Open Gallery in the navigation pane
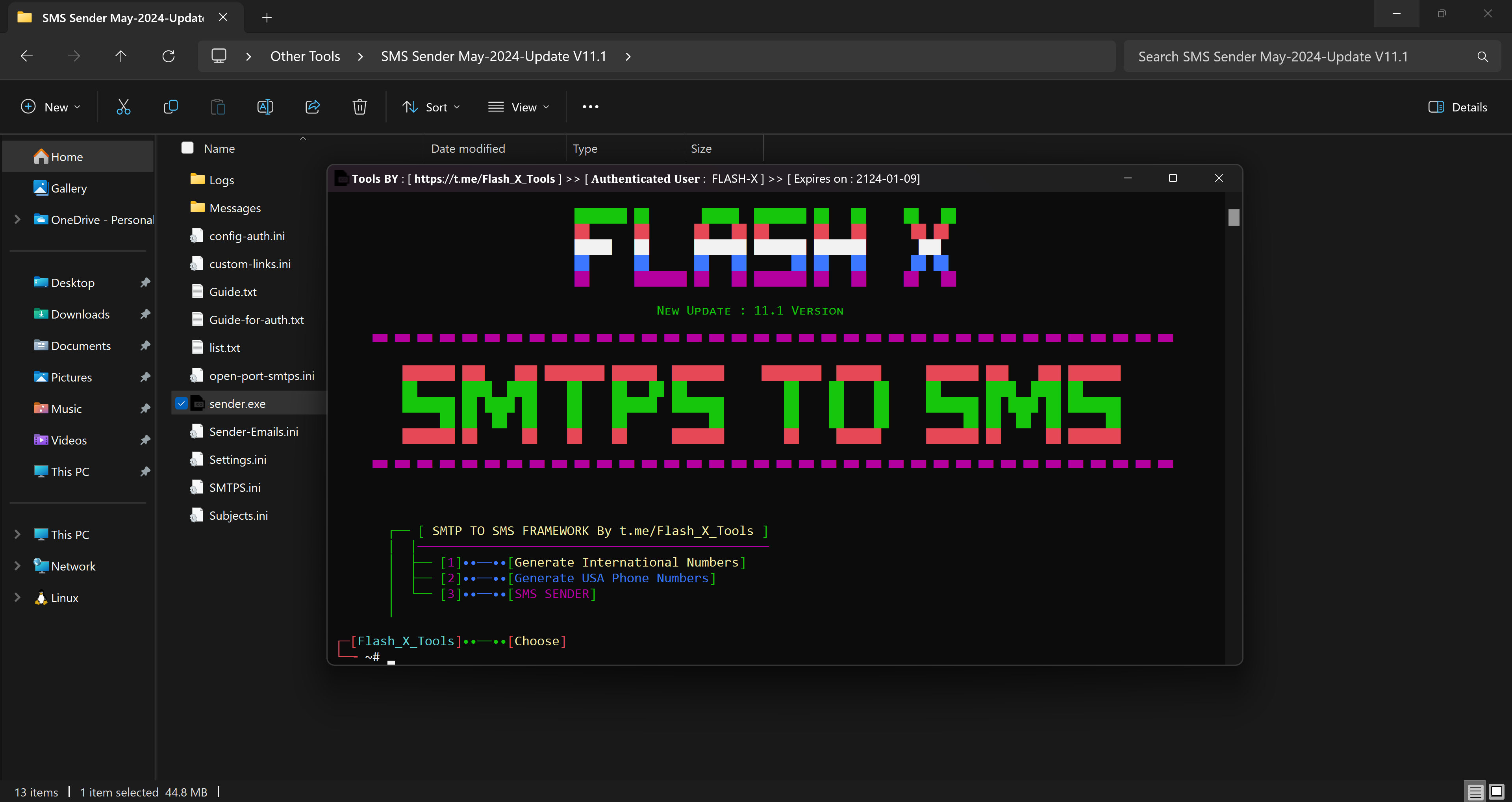1512x802 pixels. (x=78, y=188)
